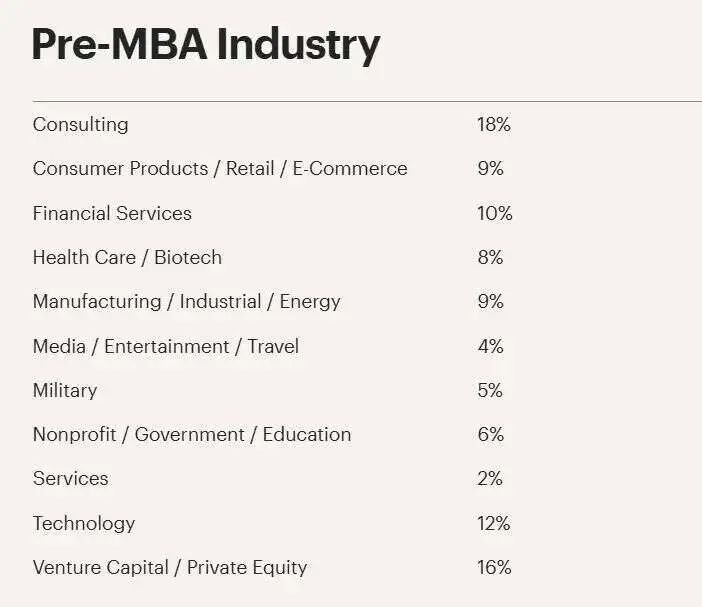Select the Military row label
The height and width of the screenshot is (607, 702).
[x=65, y=391]
